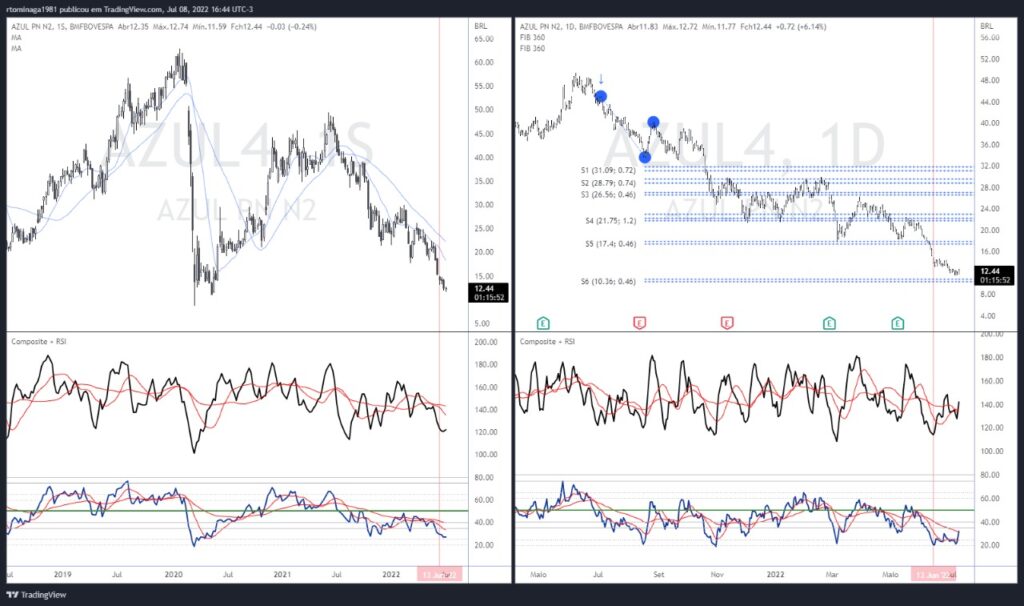Click the rtominaga1981 publication header text
The image size is (1024, 606).
coord(129,9)
